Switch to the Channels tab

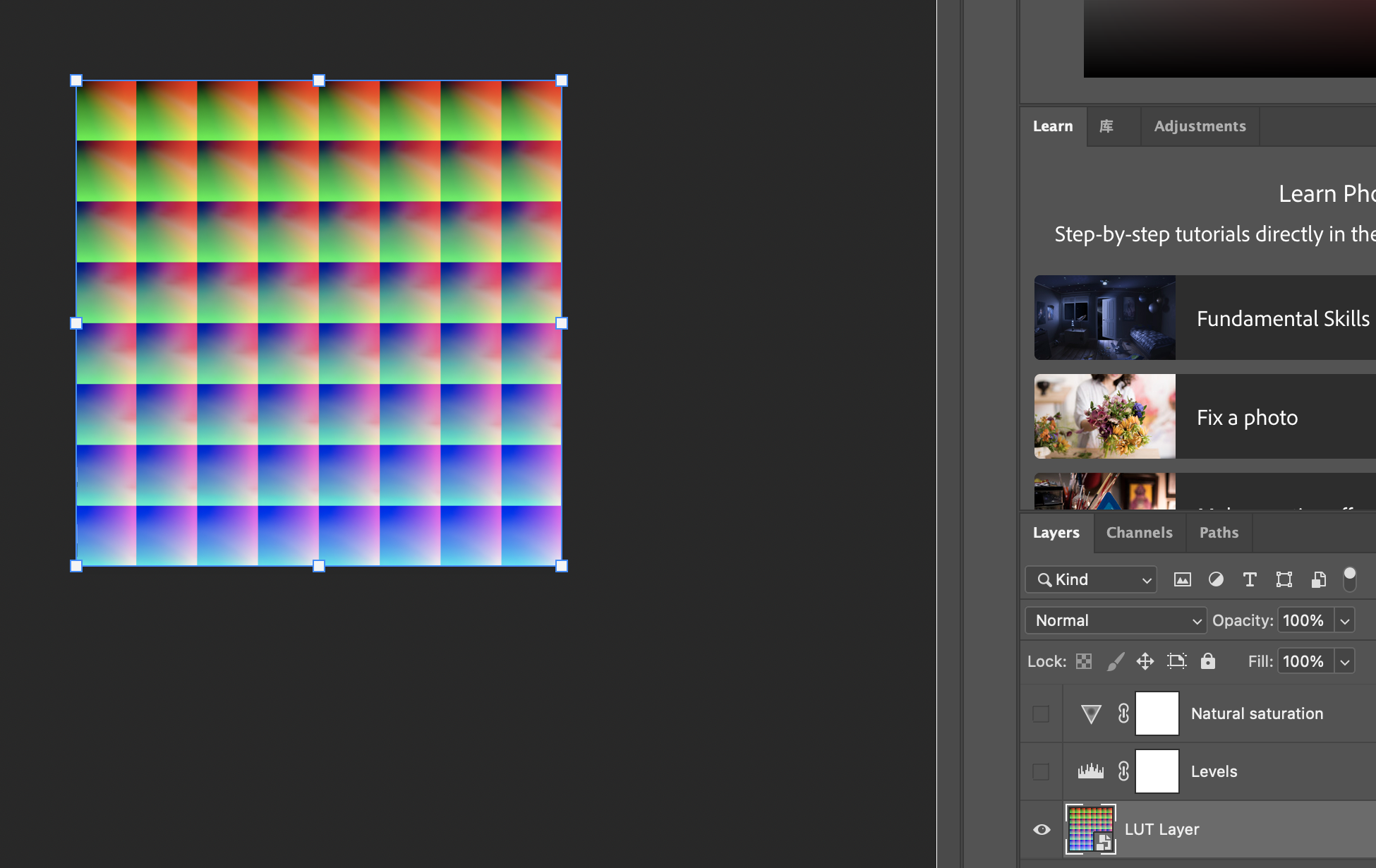pyautogui.click(x=1139, y=533)
